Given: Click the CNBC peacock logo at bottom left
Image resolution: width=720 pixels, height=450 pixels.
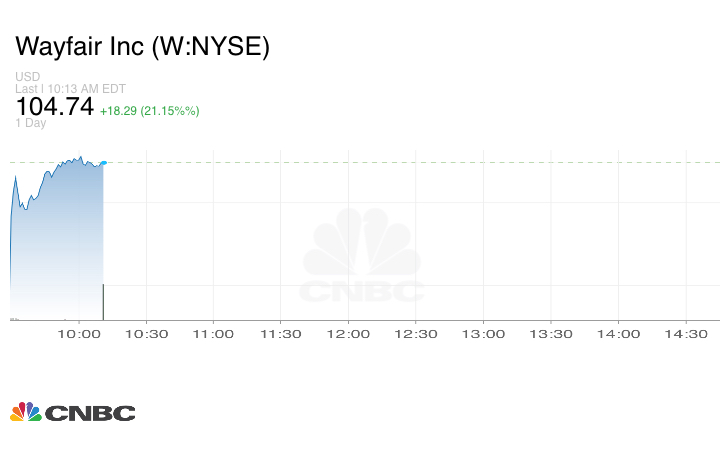Looking at the screenshot, I should (72, 412).
